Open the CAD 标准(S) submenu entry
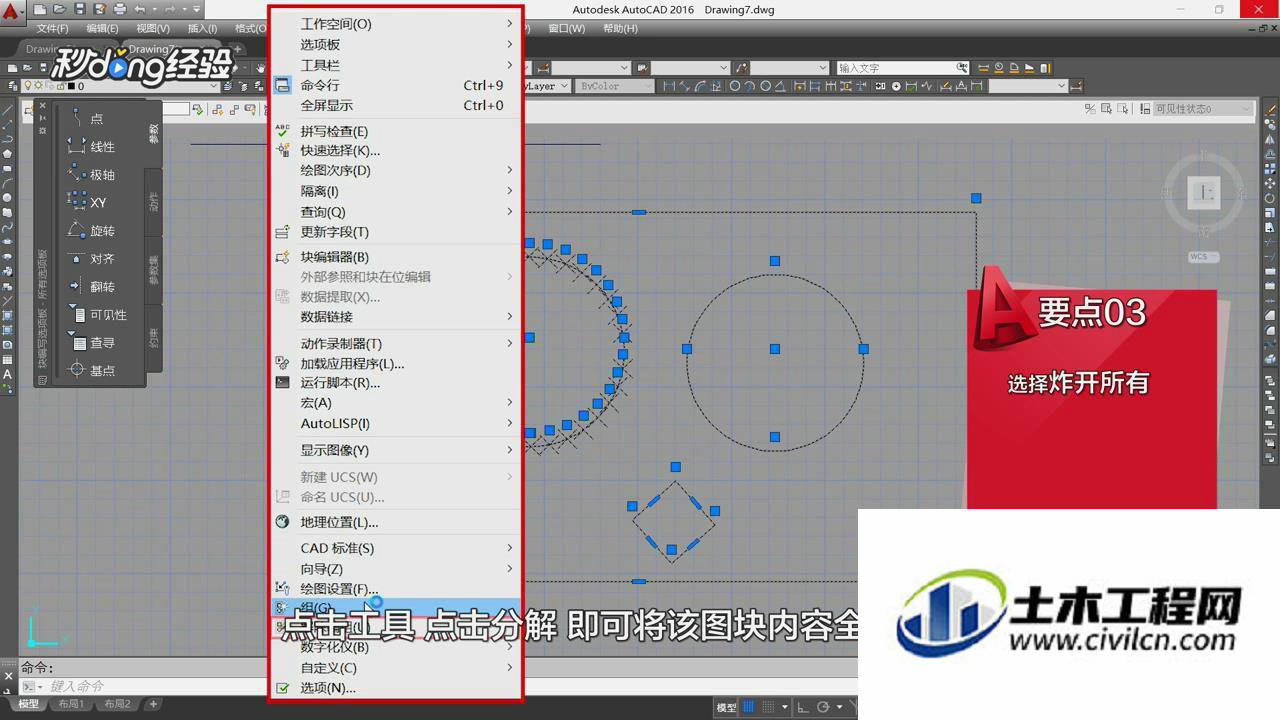 click(x=395, y=548)
